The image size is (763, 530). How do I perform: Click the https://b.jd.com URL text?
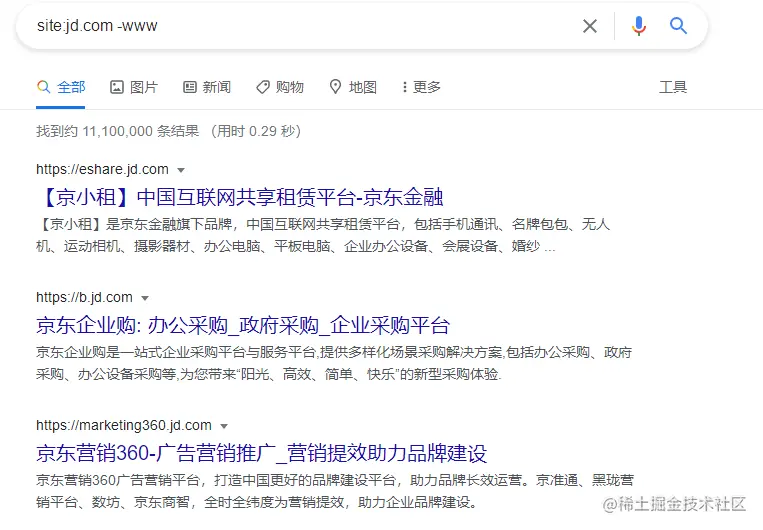tap(84, 297)
